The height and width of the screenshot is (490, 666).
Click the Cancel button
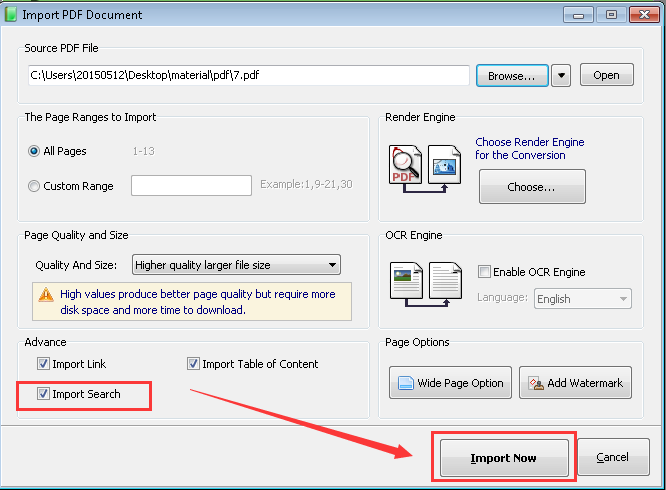613,457
